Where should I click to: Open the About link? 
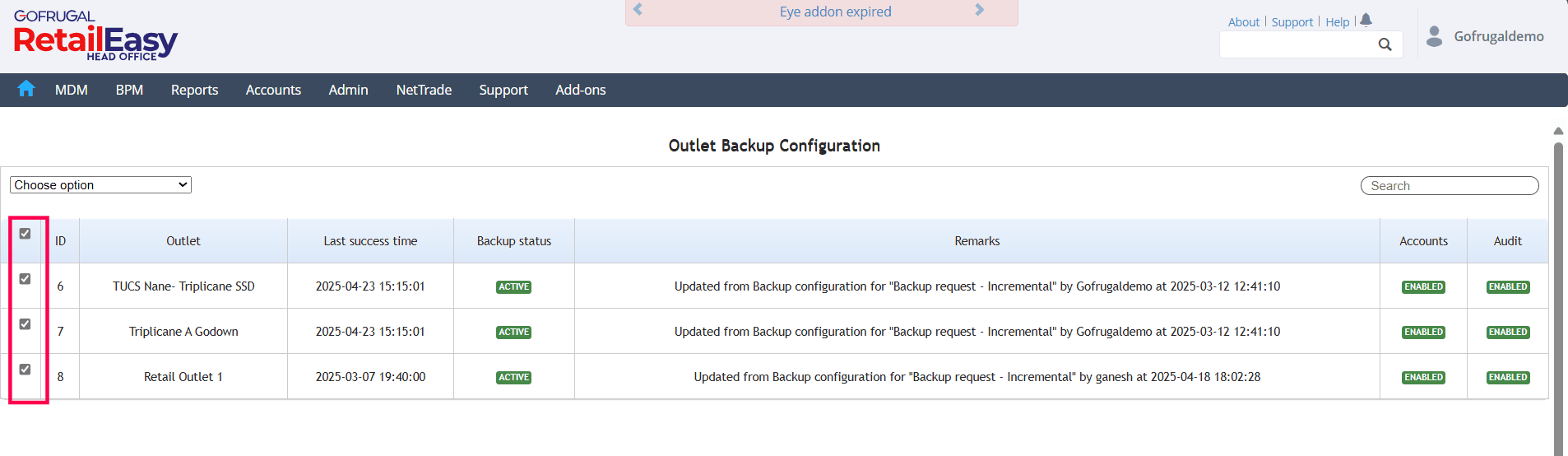[1243, 22]
